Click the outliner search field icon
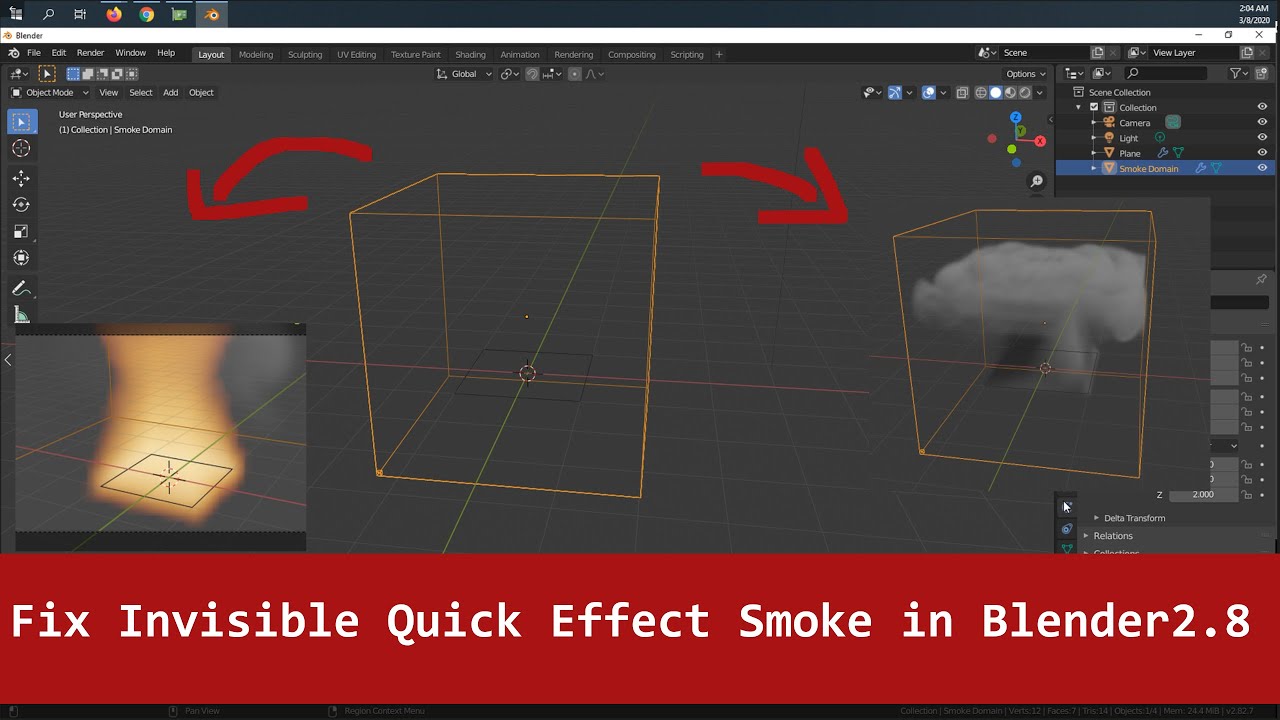Viewport: 1280px width, 720px height. [1133, 73]
